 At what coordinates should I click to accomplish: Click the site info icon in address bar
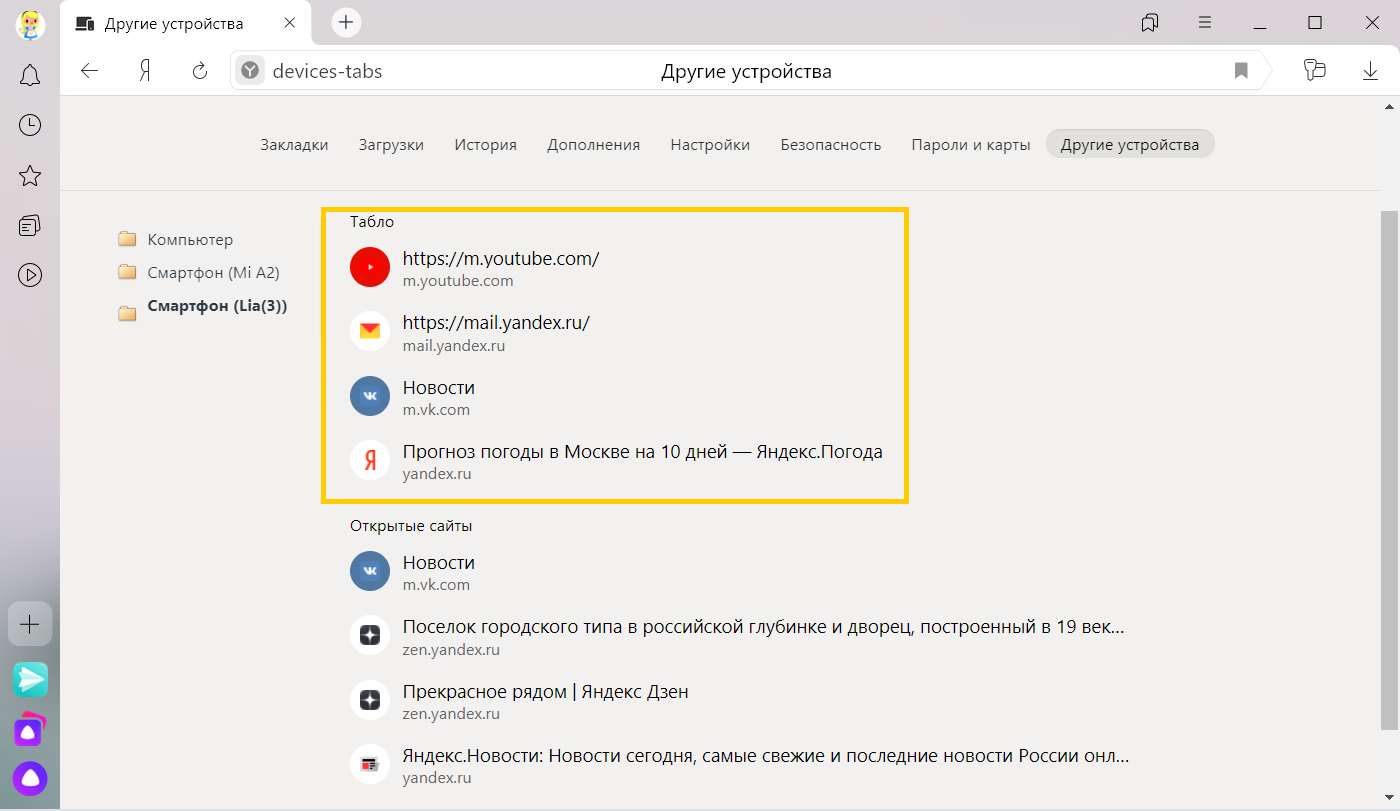point(250,71)
